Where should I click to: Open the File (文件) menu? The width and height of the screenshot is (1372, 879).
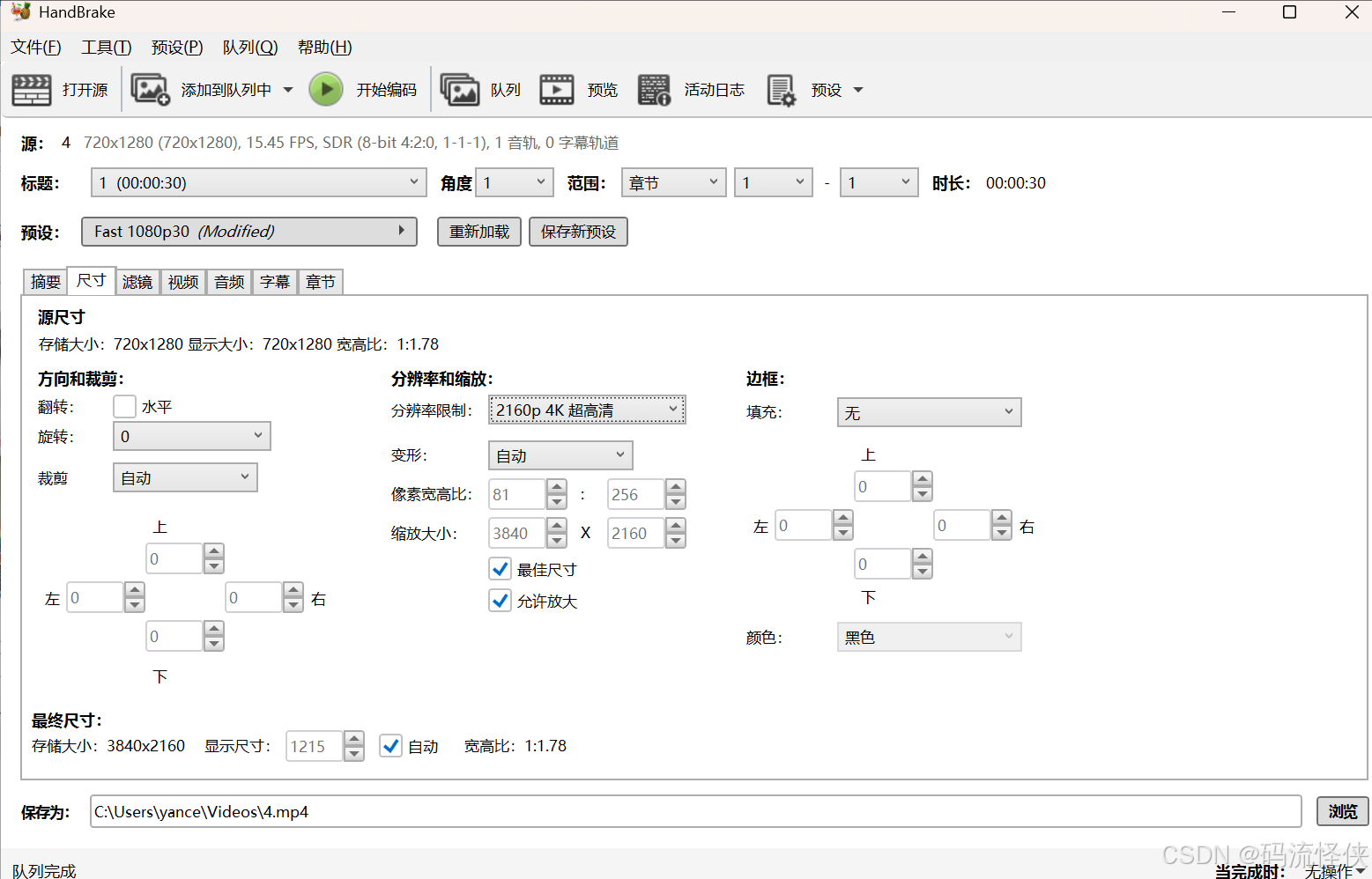click(36, 48)
